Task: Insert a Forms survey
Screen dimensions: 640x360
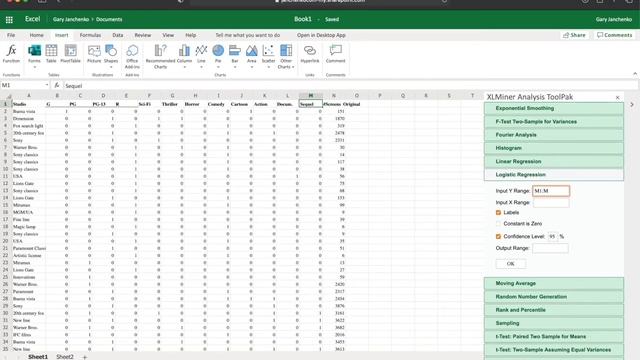Action: (34, 56)
